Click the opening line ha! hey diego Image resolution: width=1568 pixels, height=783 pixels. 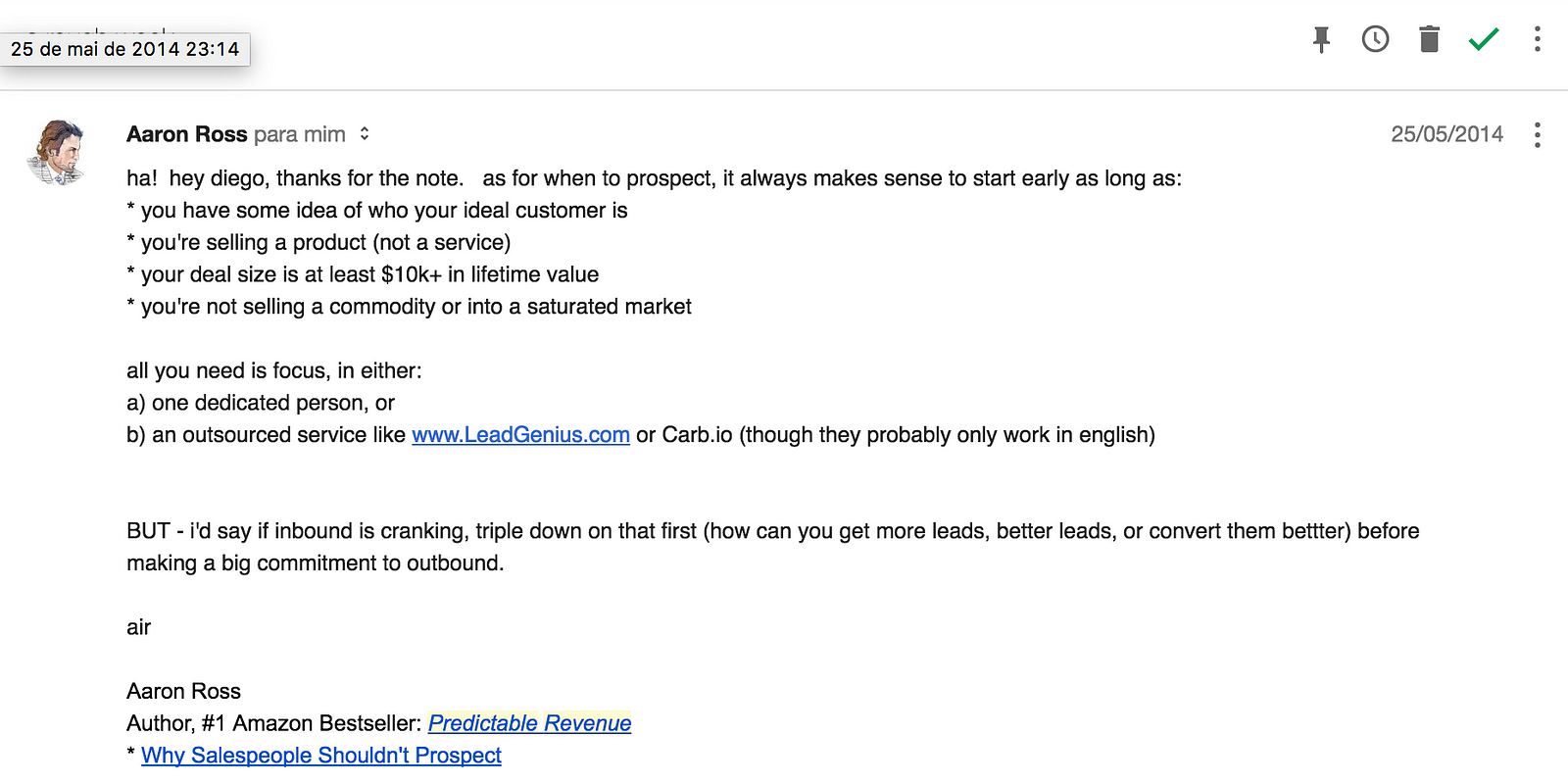coord(654,178)
